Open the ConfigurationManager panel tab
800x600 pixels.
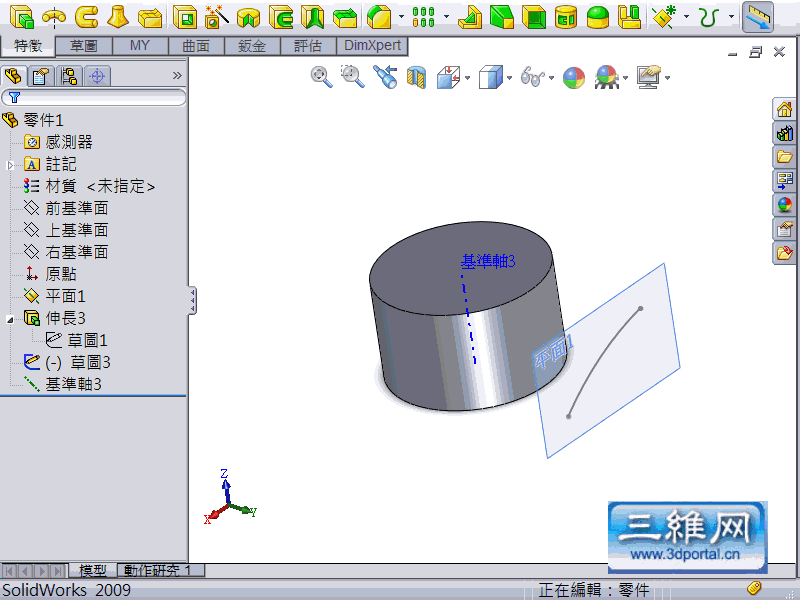69,77
